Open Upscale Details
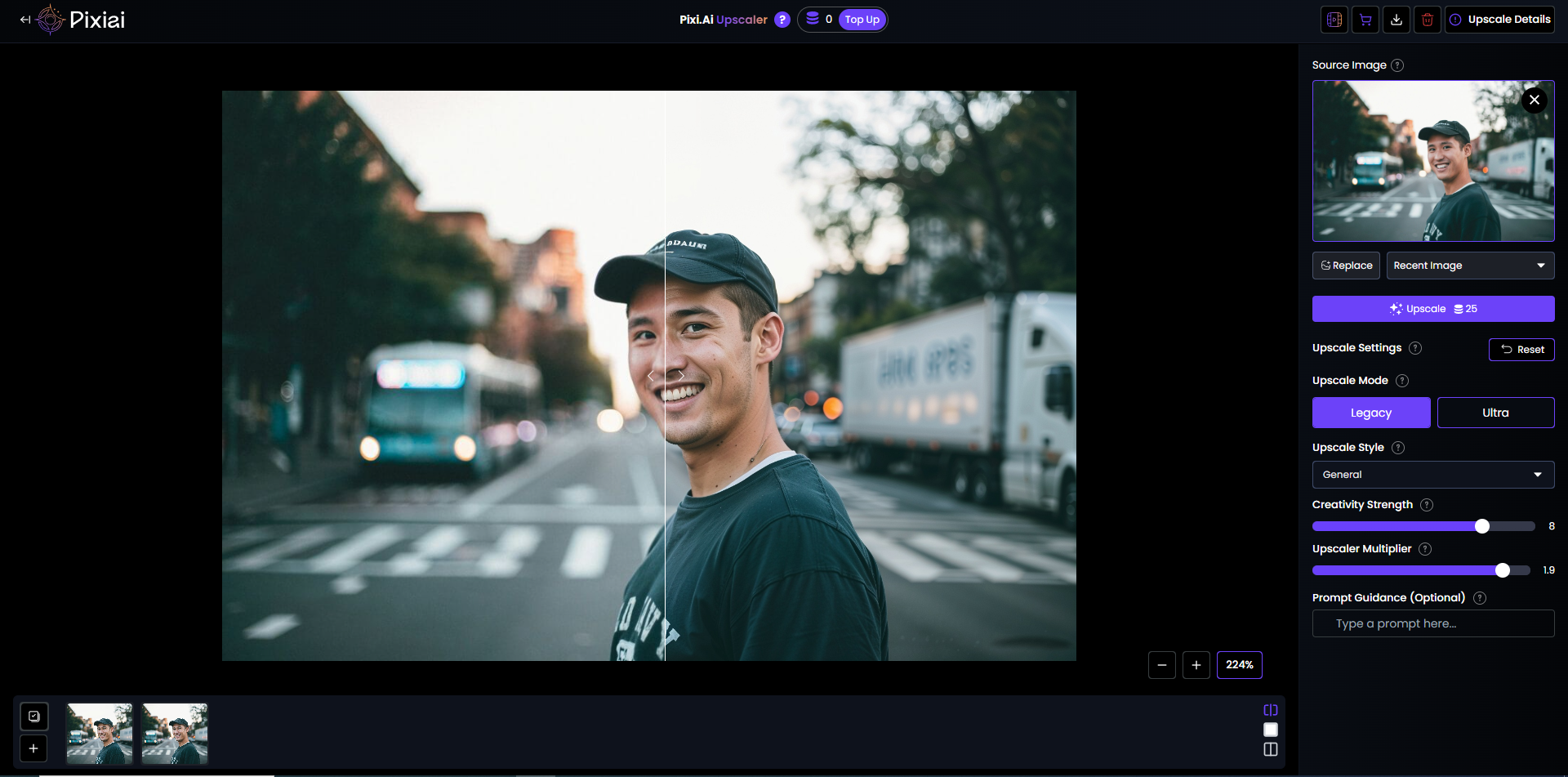The image size is (1568, 777). click(1500, 20)
